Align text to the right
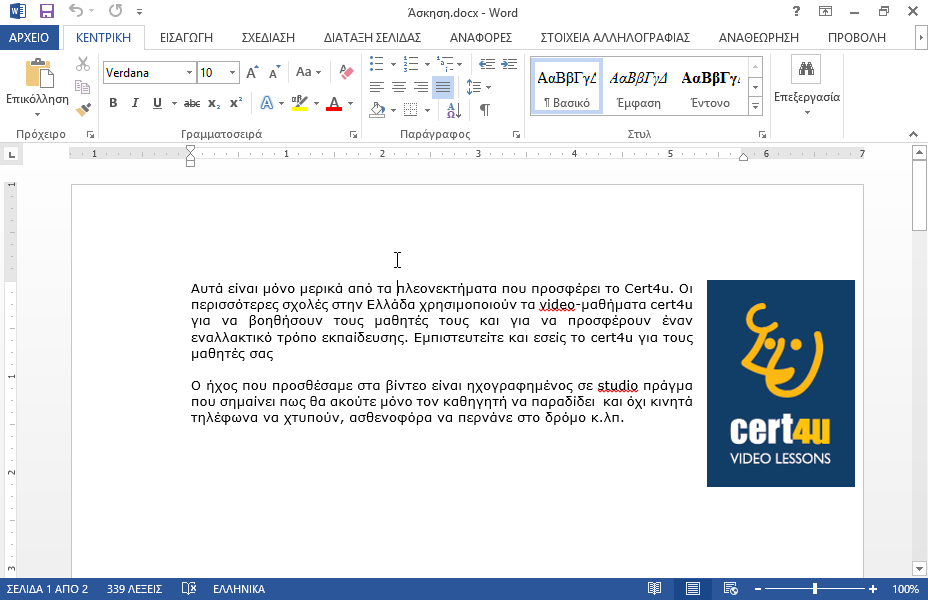The width and height of the screenshot is (928, 600). pos(420,87)
